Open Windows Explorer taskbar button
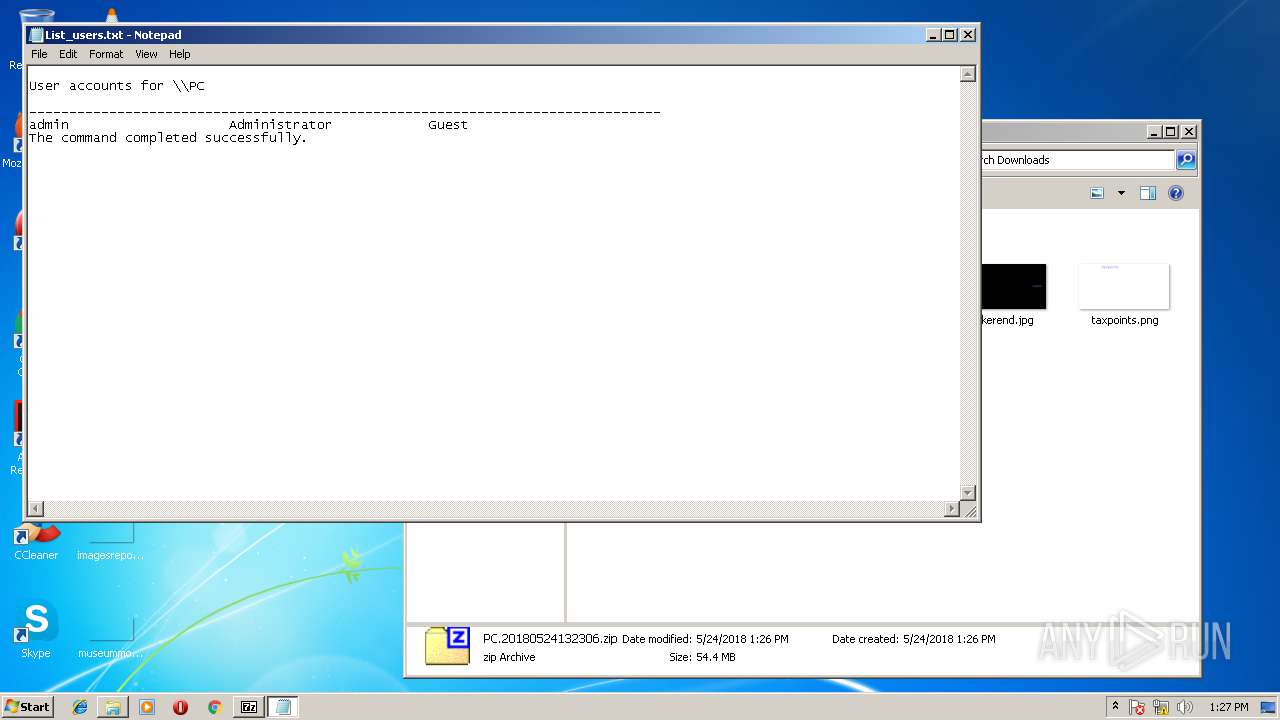The image size is (1280, 720). 113,707
